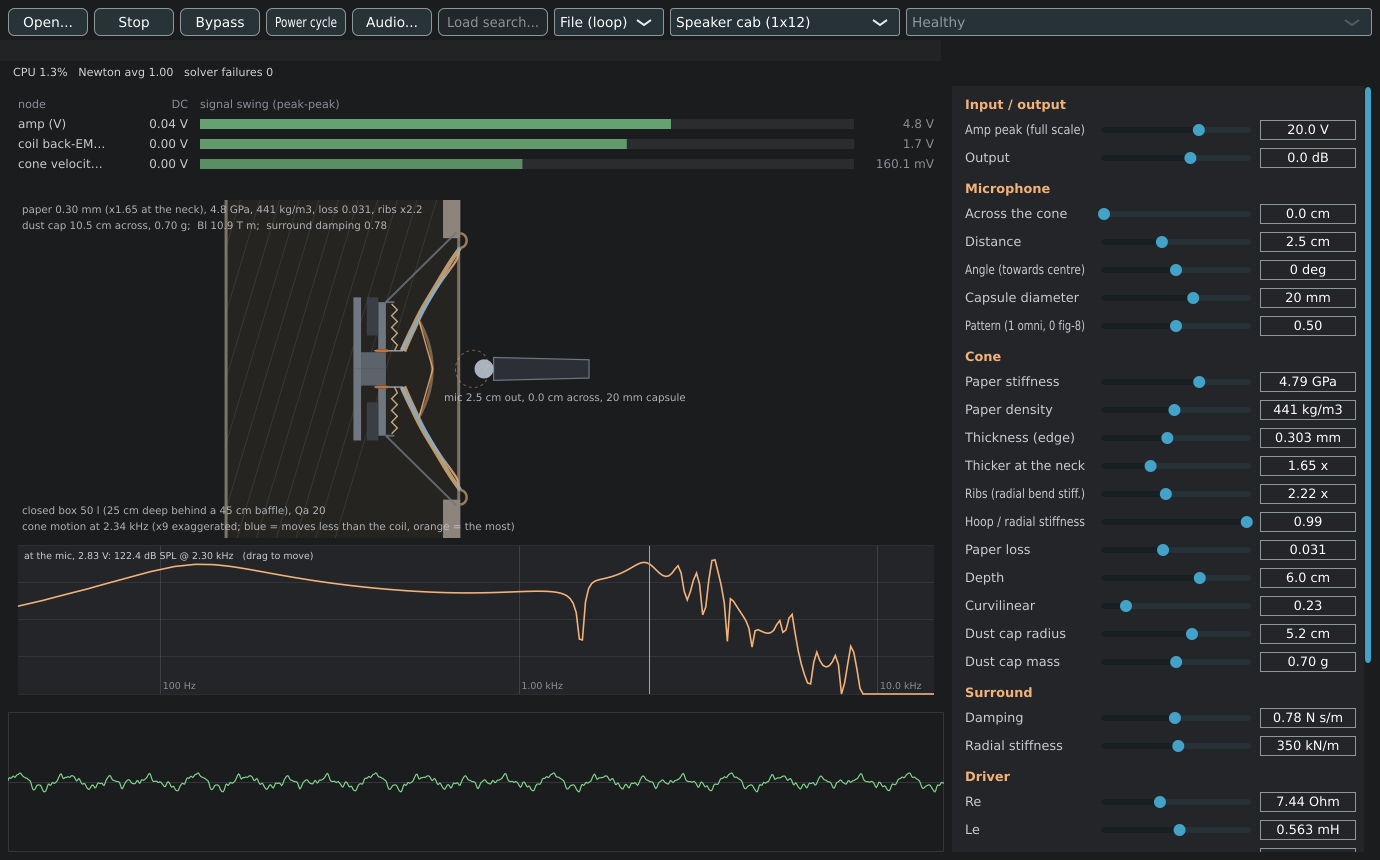The image size is (1380, 860).
Task: Click the Load search... button
Action: pyautogui.click(x=493, y=22)
